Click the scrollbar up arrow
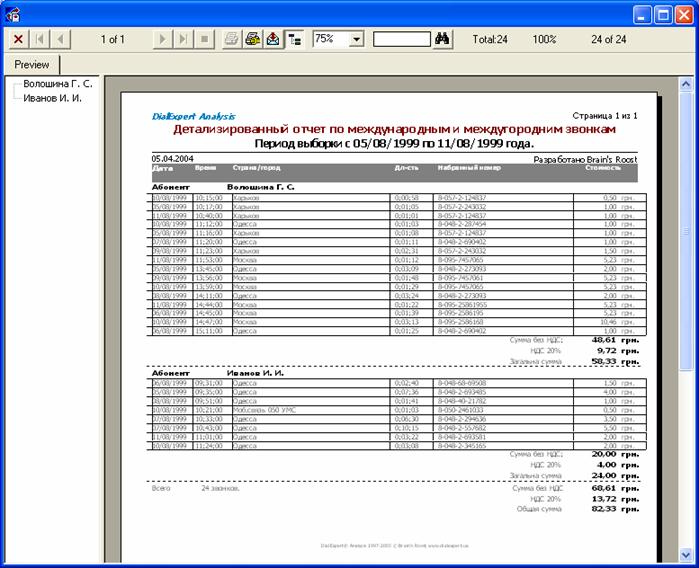 coord(686,84)
